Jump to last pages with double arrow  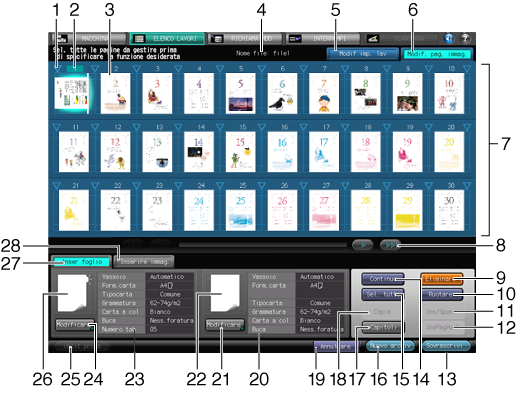390,245
